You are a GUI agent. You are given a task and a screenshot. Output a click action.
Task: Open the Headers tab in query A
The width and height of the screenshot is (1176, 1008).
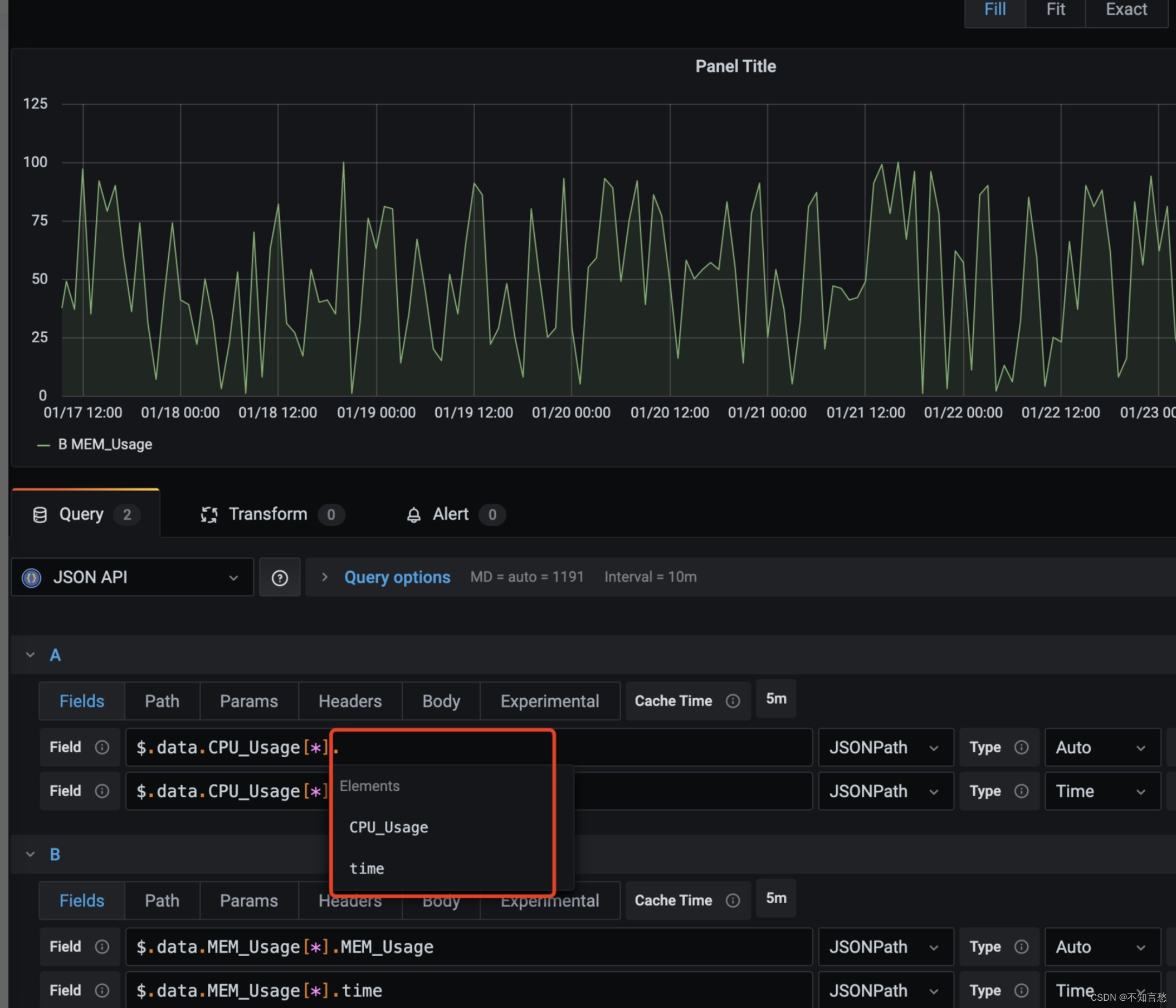click(350, 700)
